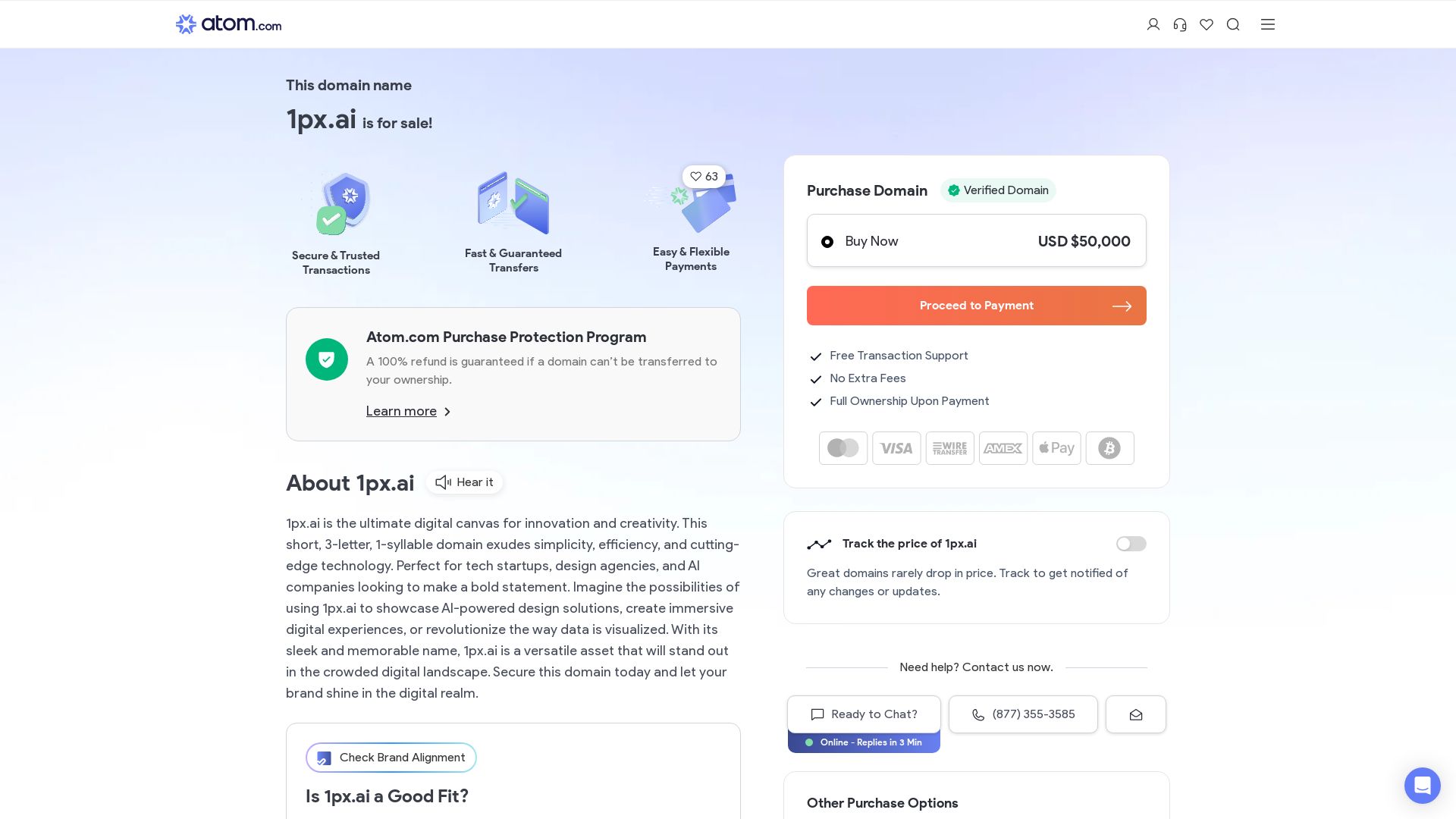
Task: Play the Hear it audio button
Action: 464,482
